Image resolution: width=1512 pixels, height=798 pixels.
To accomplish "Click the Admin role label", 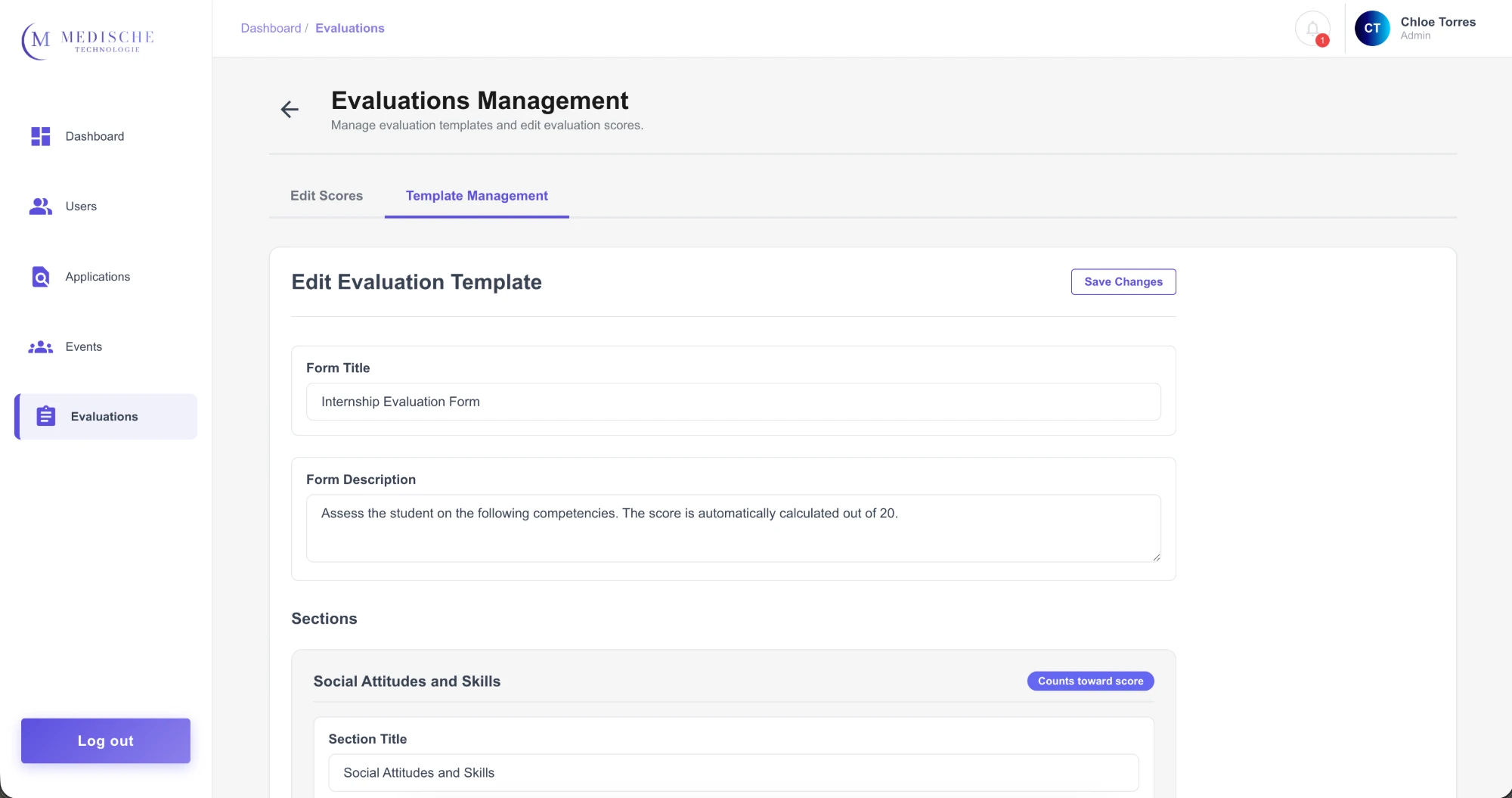I will 1415,36.
